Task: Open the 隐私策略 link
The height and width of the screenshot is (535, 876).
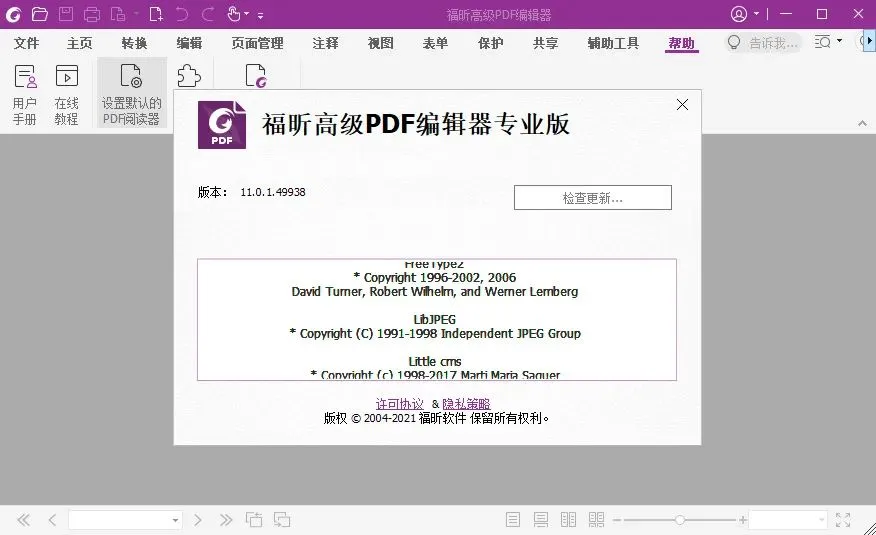Action: pos(466,404)
